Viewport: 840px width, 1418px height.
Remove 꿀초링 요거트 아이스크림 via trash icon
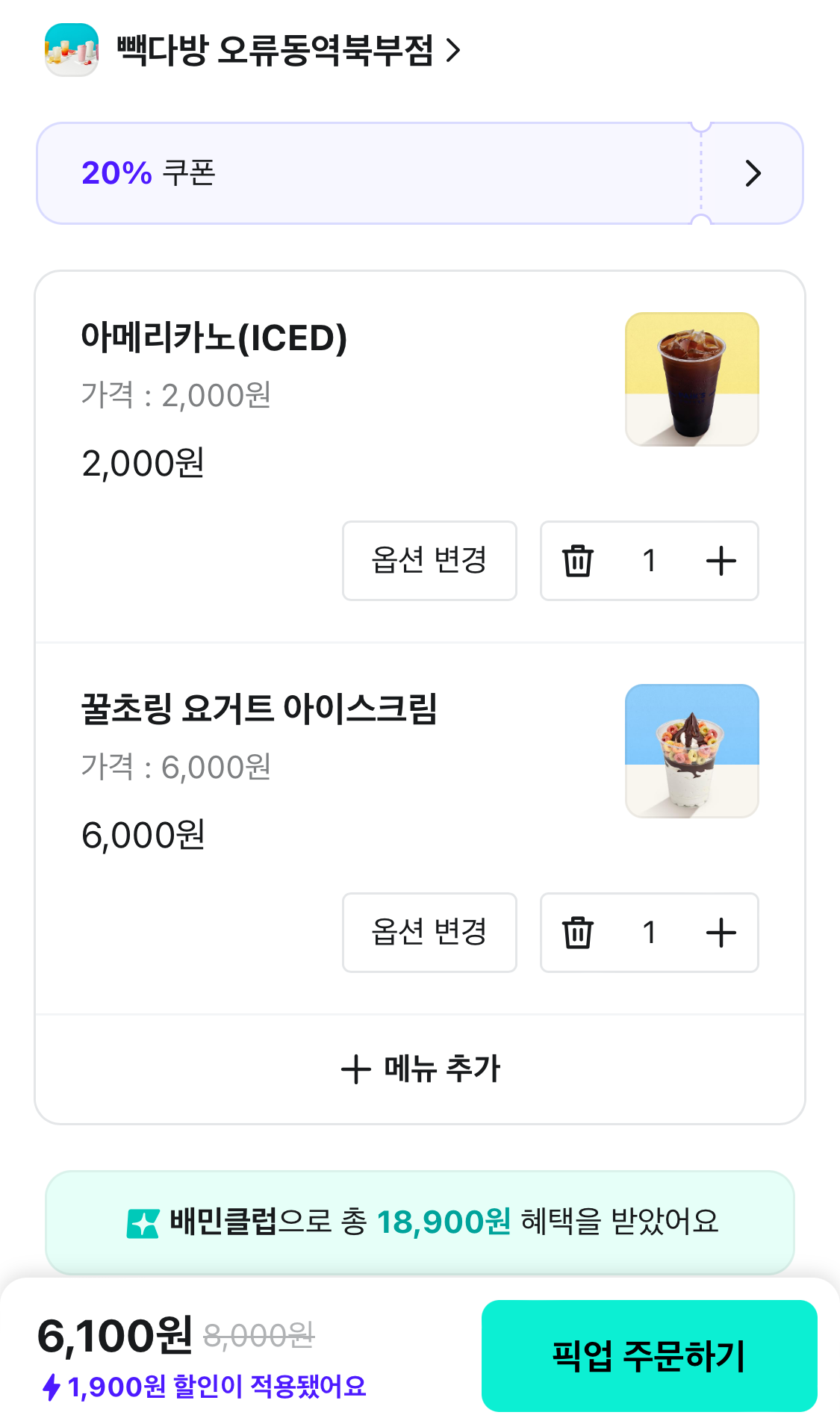coord(577,933)
